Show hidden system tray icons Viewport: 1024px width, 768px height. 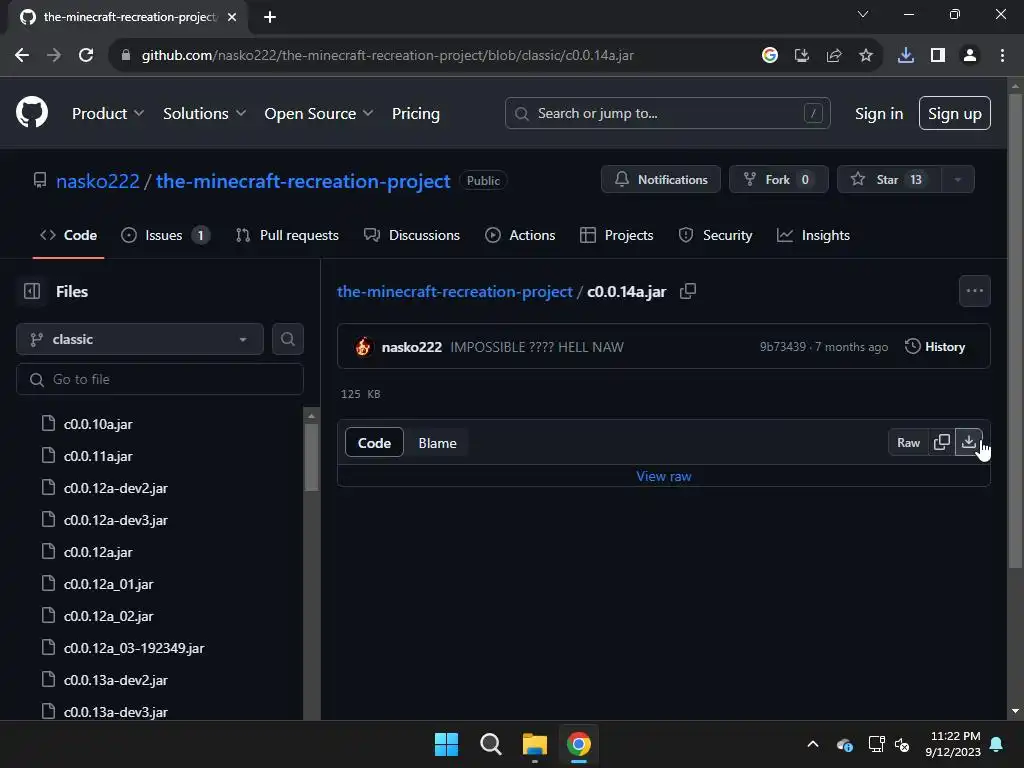point(813,744)
